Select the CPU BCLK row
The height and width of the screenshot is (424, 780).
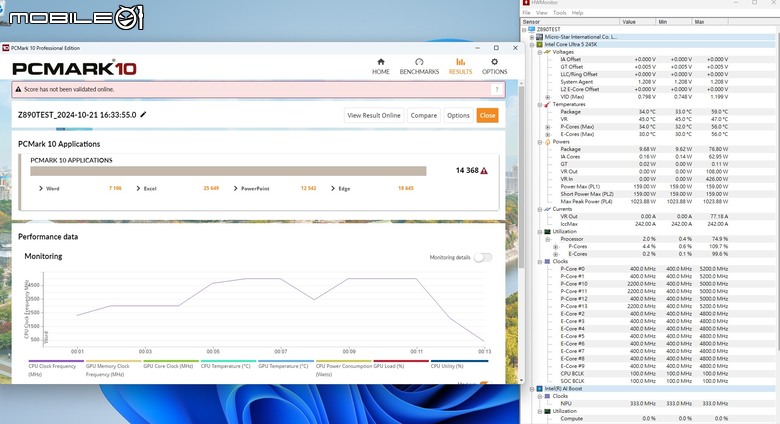click(644, 374)
